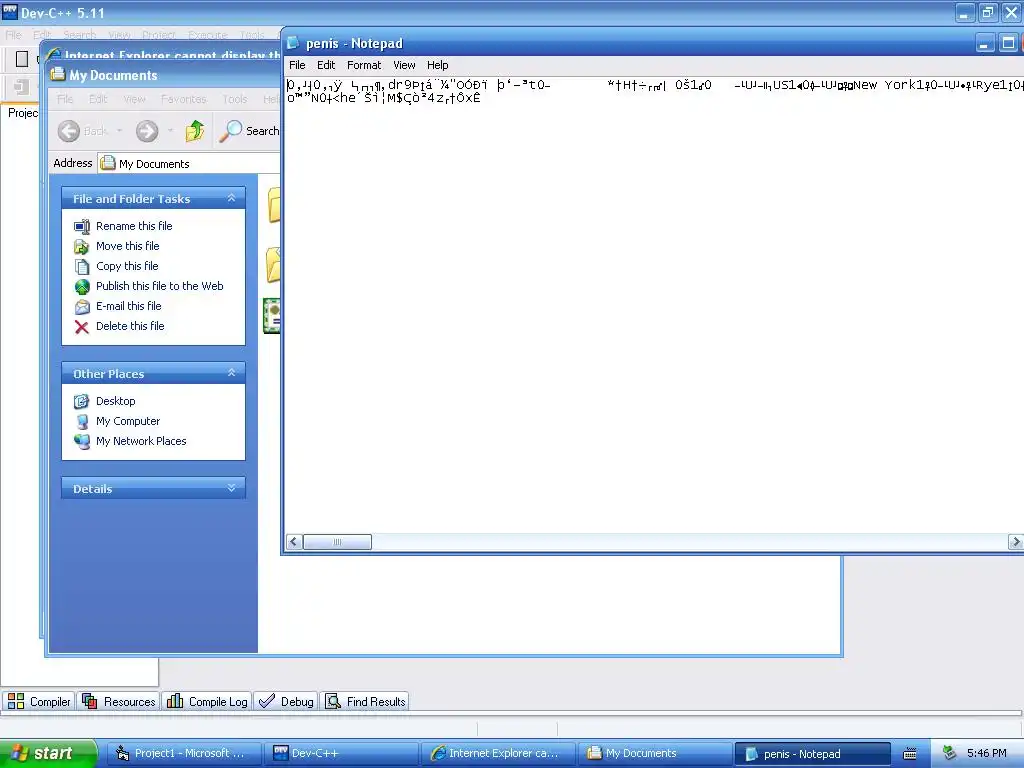Click the My Documents address bar field
This screenshot has height=768, width=1024.
[189, 163]
